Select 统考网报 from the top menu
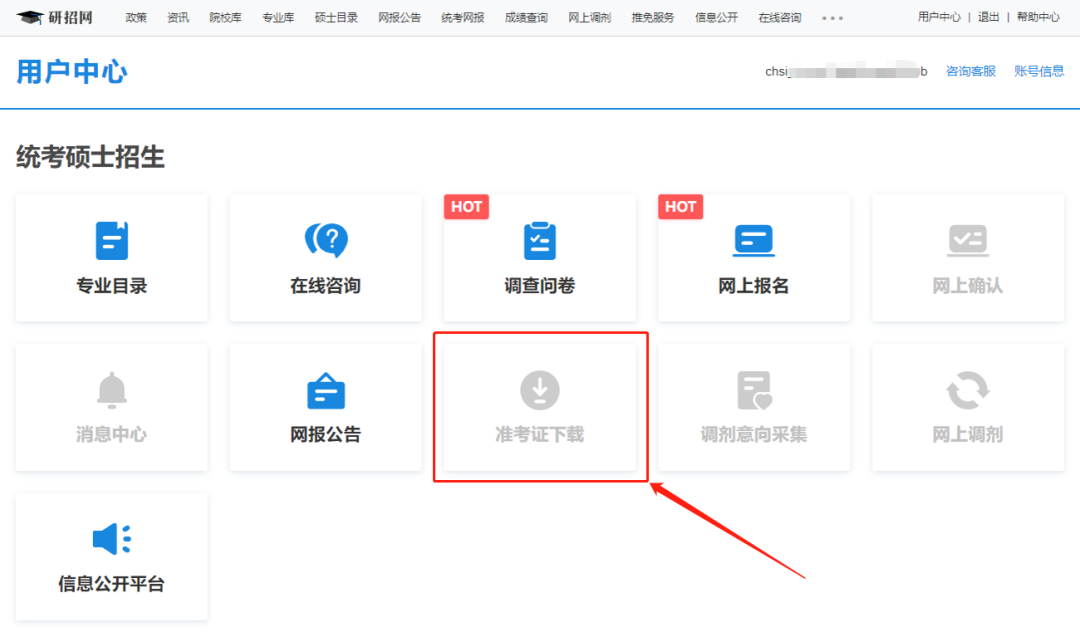Viewport: 1080px width, 637px height. [462, 17]
